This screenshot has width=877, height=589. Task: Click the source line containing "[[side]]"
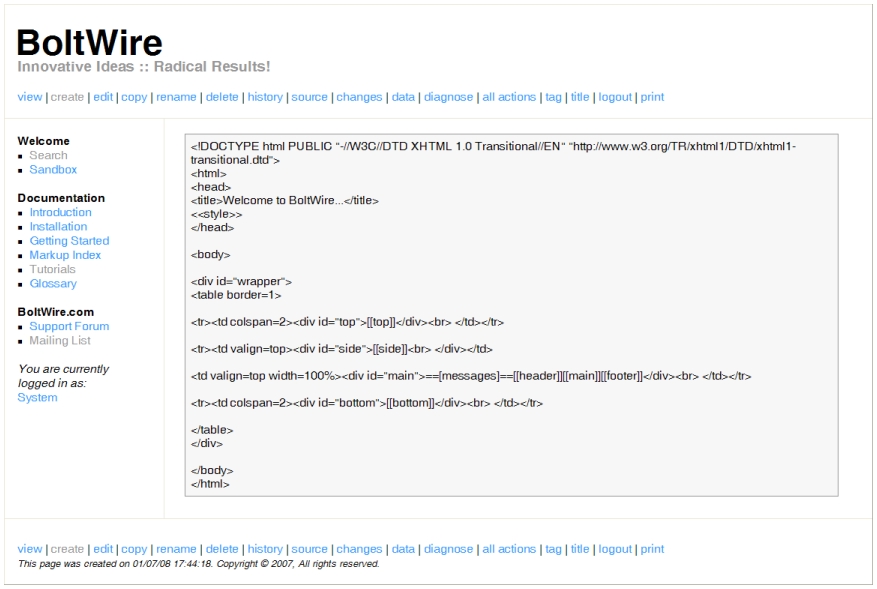click(x=342, y=349)
